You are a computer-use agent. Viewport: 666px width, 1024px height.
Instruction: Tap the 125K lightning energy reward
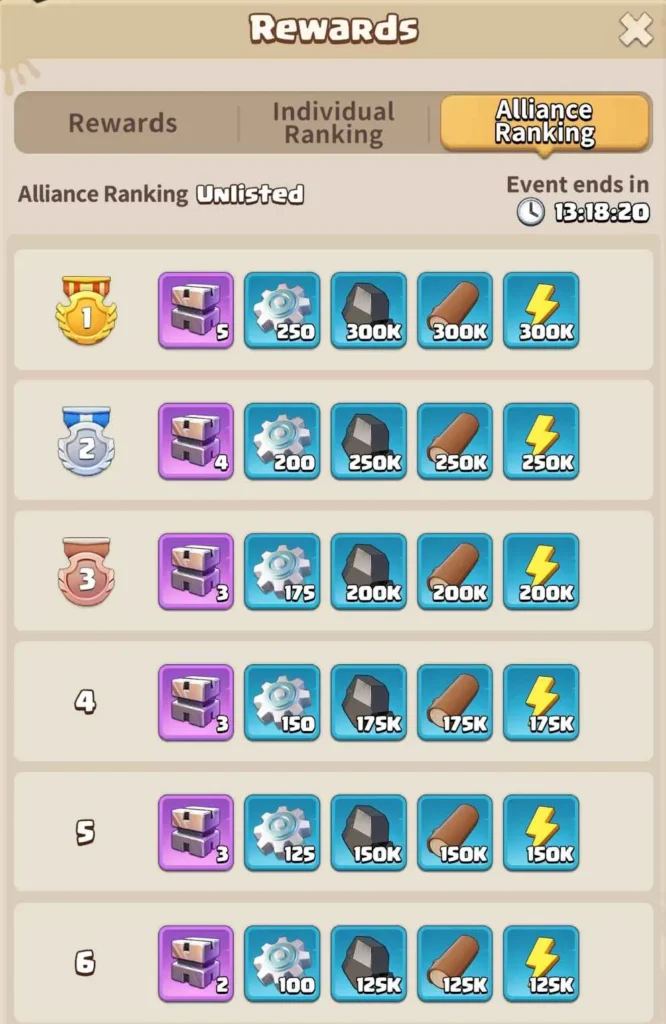541,963
